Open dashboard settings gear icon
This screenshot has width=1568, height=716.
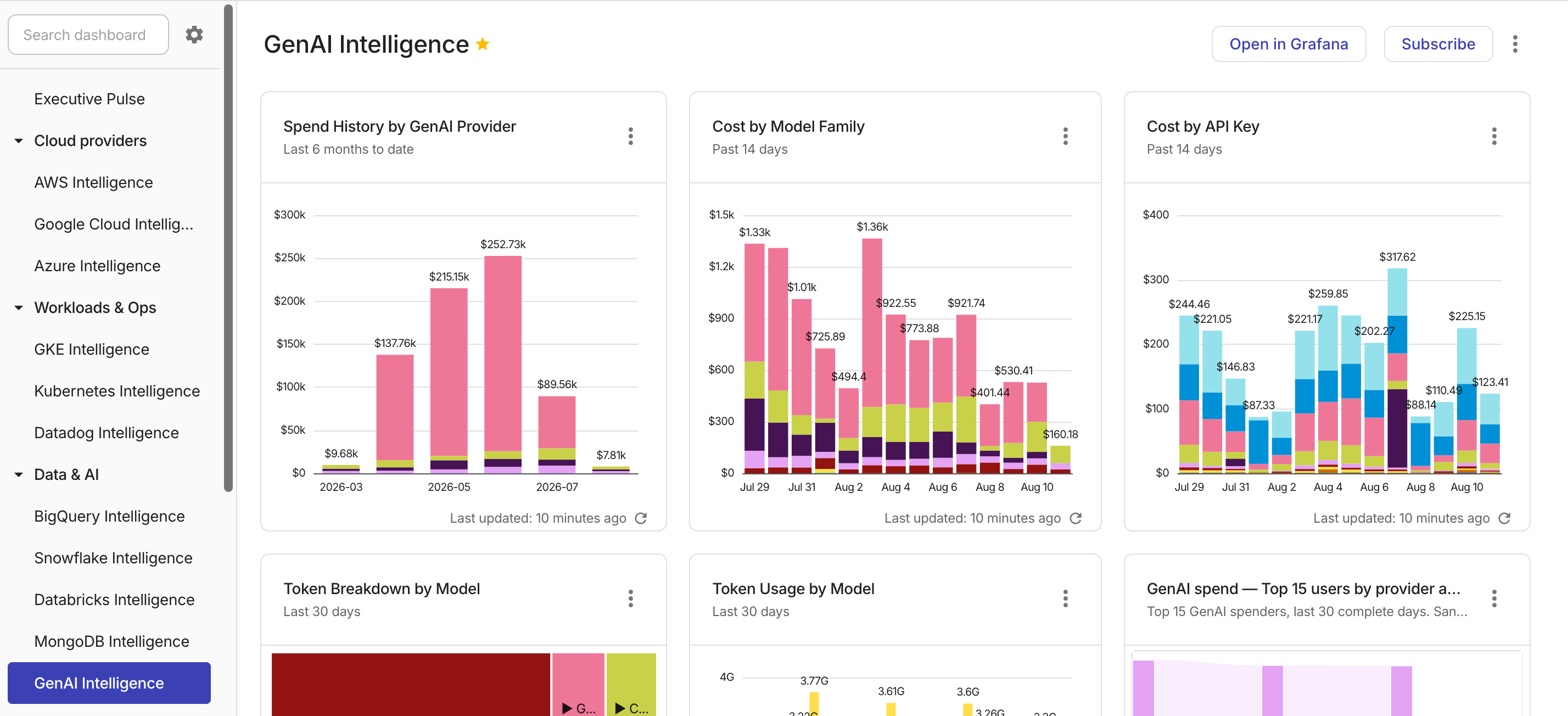(x=194, y=35)
